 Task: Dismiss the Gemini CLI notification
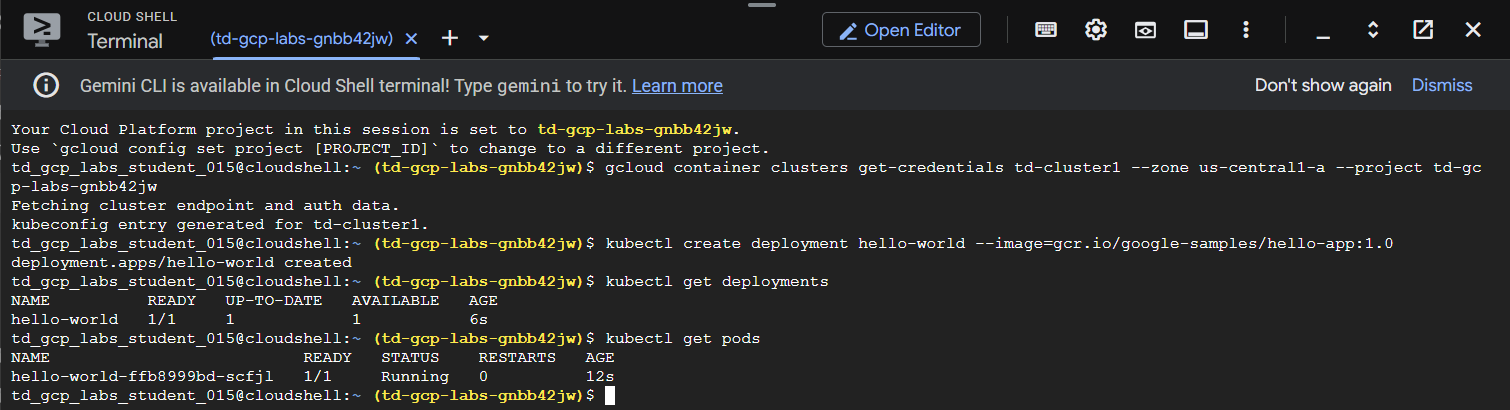pyautogui.click(x=1441, y=85)
